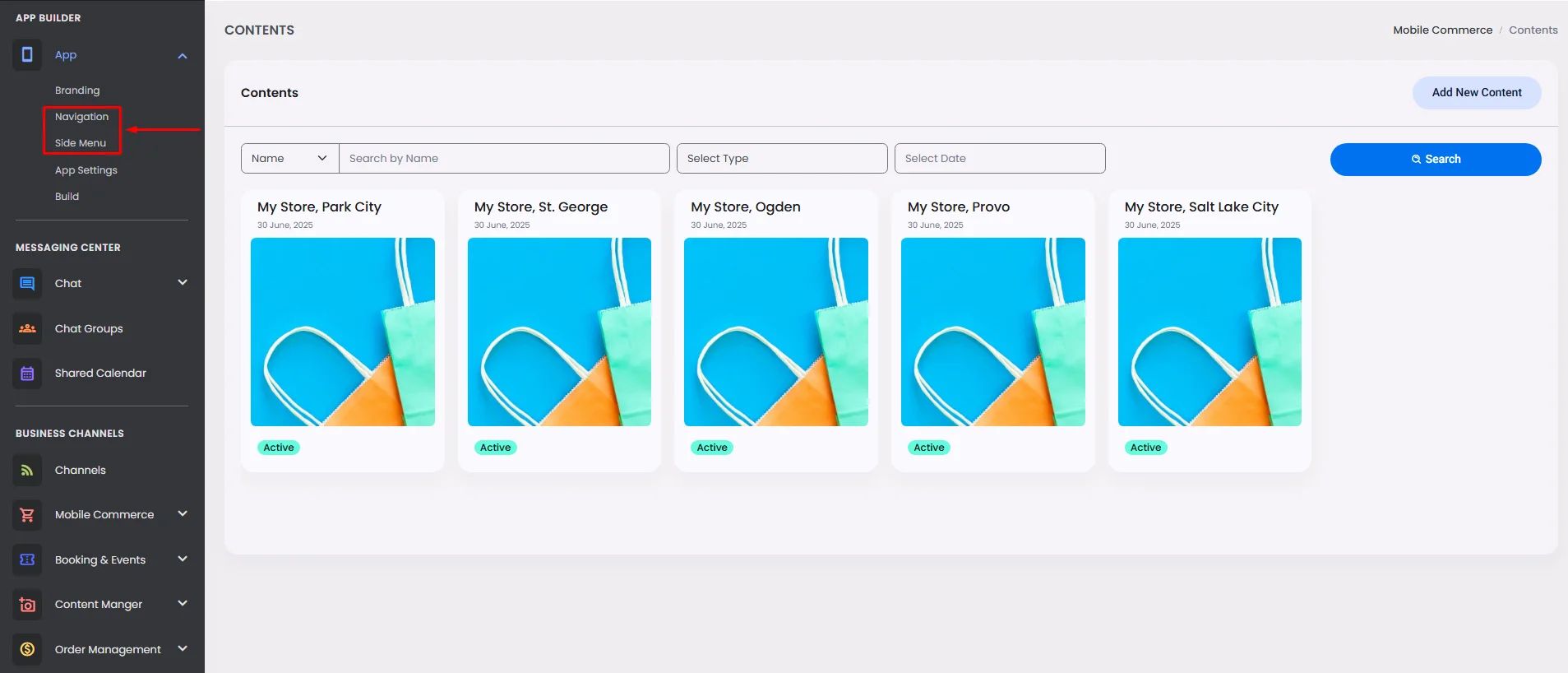This screenshot has height=673, width=1568.
Task: Open the Content Manger camera icon
Action: [x=27, y=605]
